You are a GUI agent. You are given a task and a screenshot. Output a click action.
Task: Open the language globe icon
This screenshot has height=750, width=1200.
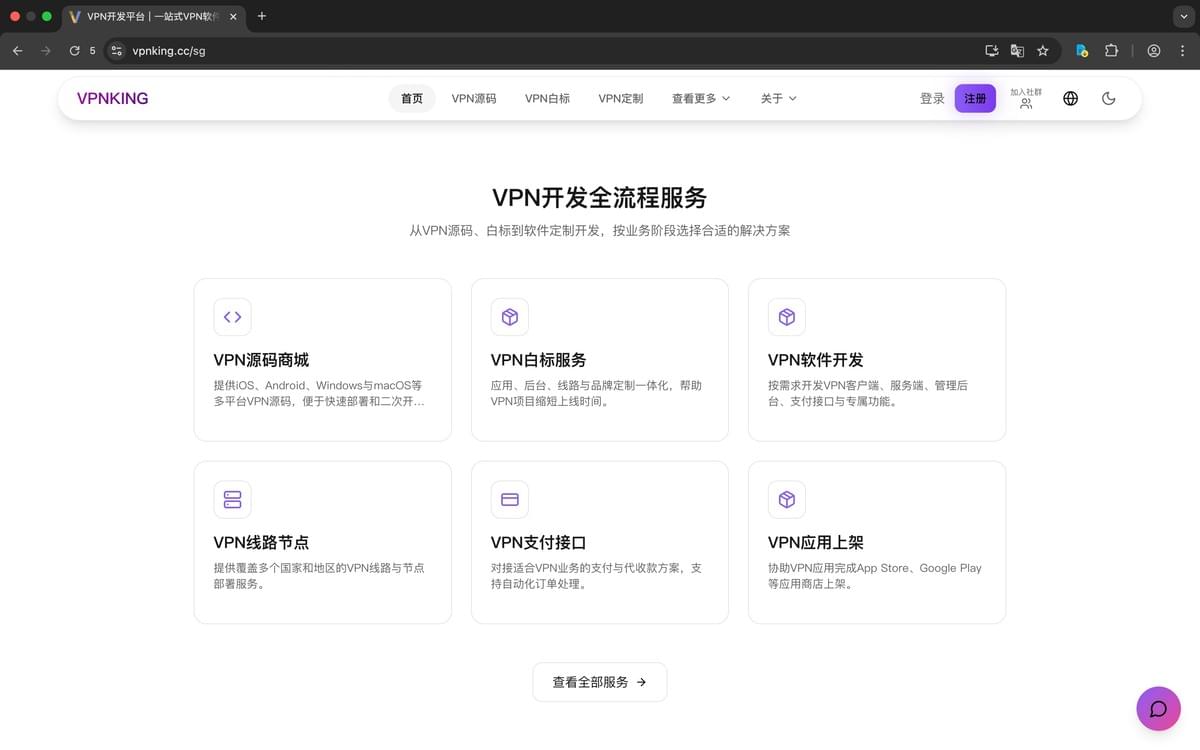click(x=1070, y=98)
